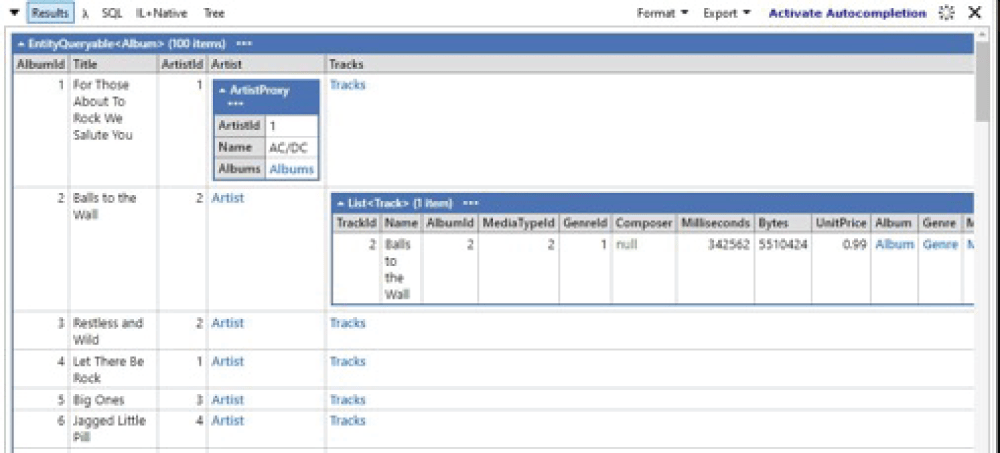This screenshot has height=453, width=1000.
Task: Open the Genre link in track row
Action: (940, 245)
